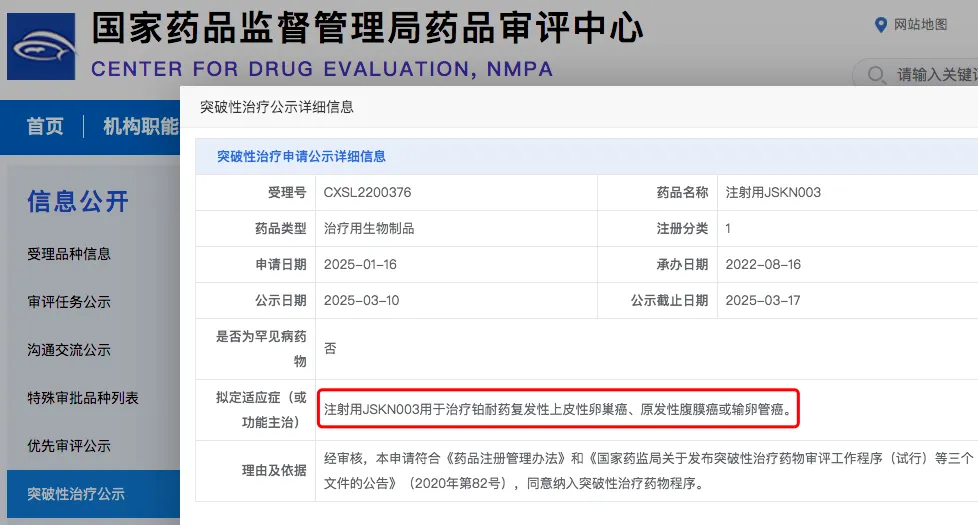The height and width of the screenshot is (525, 978).
Task: Select 受理品种信息 in the sidebar
Action: pos(69,254)
